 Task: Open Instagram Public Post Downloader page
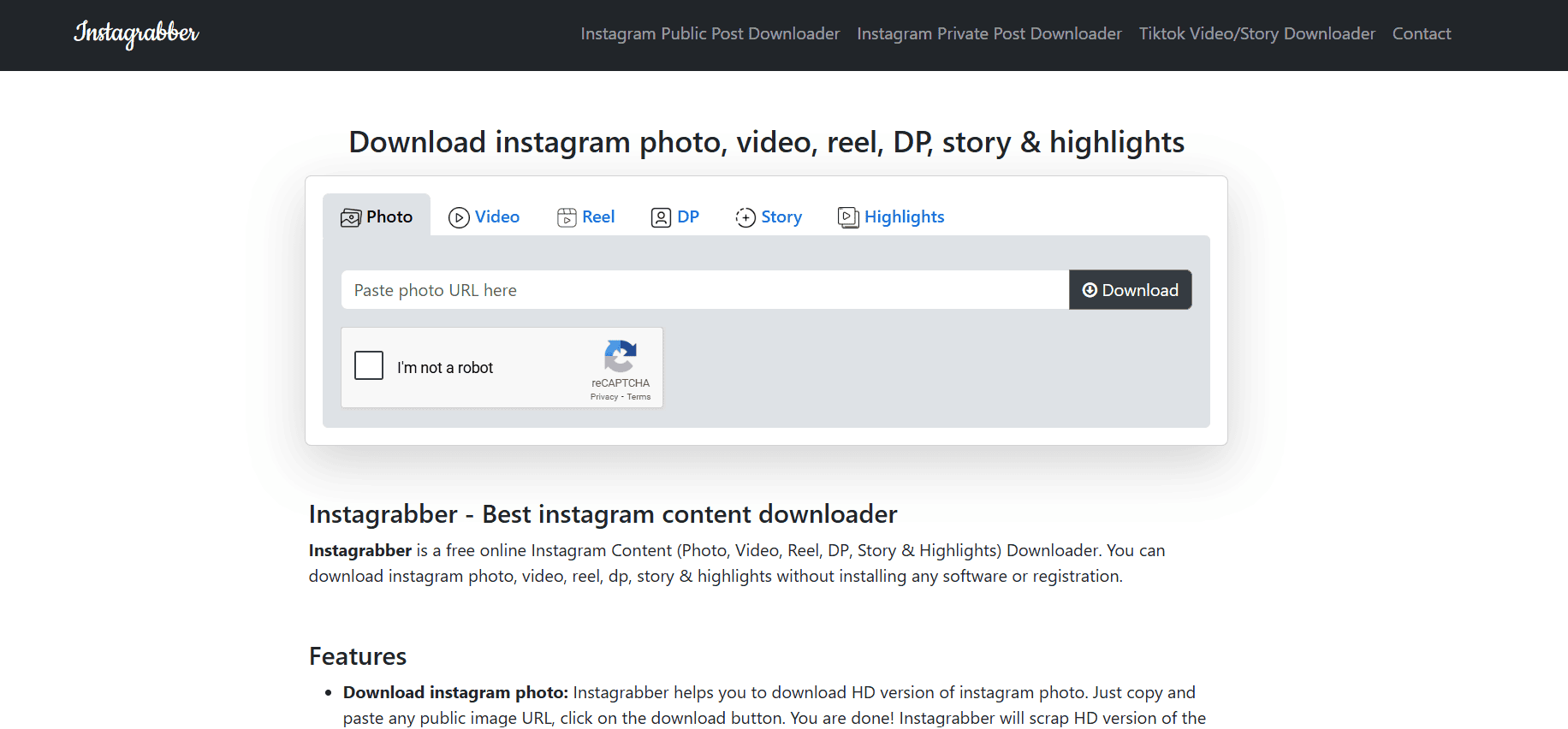click(710, 33)
